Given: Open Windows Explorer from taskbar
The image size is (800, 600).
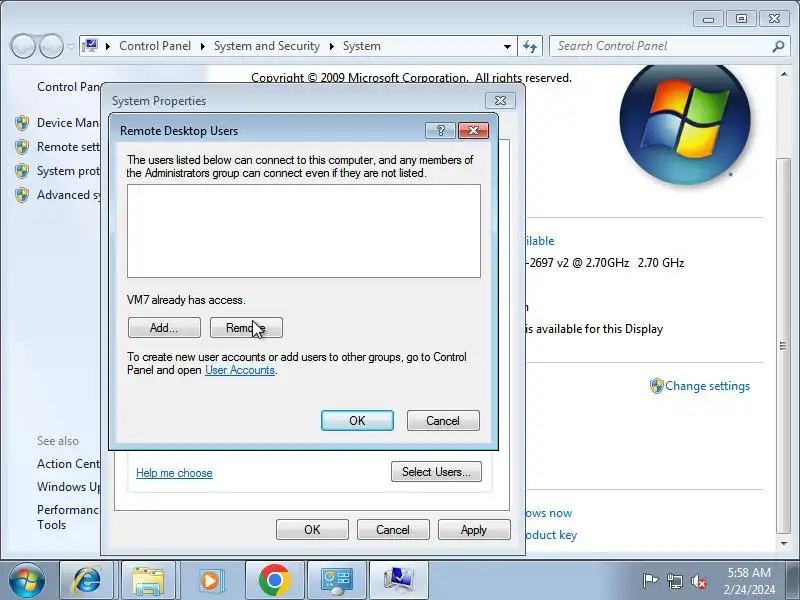Looking at the screenshot, I should (x=148, y=580).
